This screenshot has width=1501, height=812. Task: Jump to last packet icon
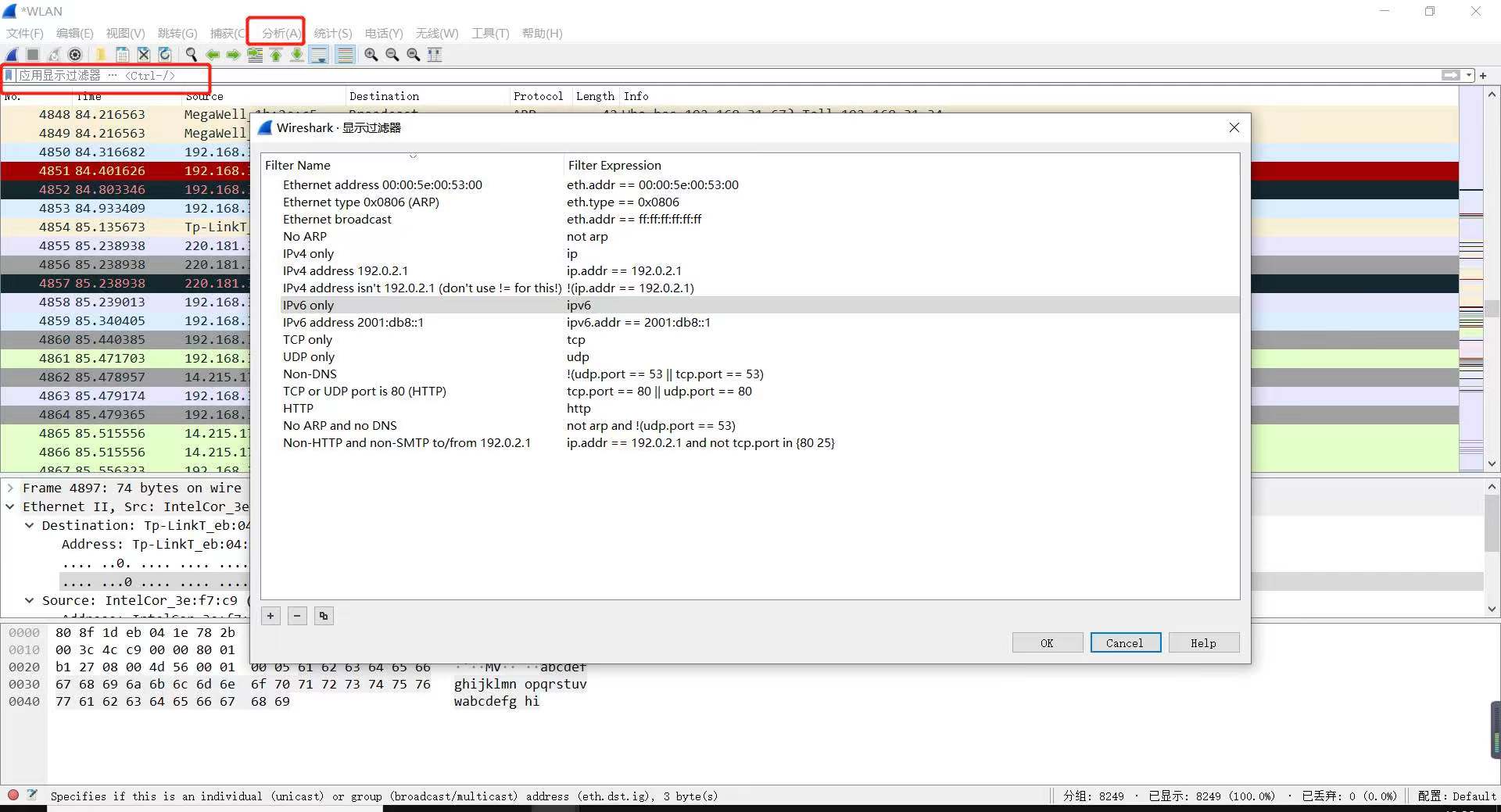[x=297, y=55]
